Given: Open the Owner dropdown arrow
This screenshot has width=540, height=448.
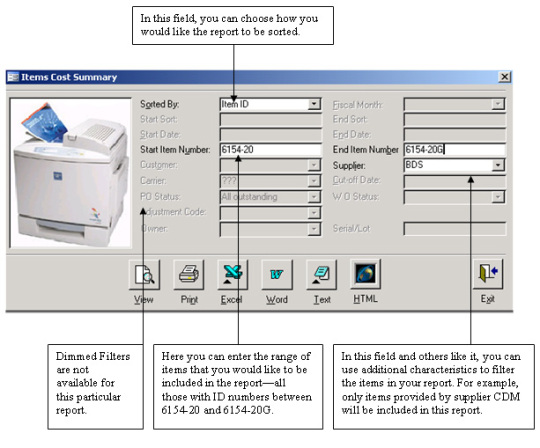Looking at the screenshot, I should point(314,229).
